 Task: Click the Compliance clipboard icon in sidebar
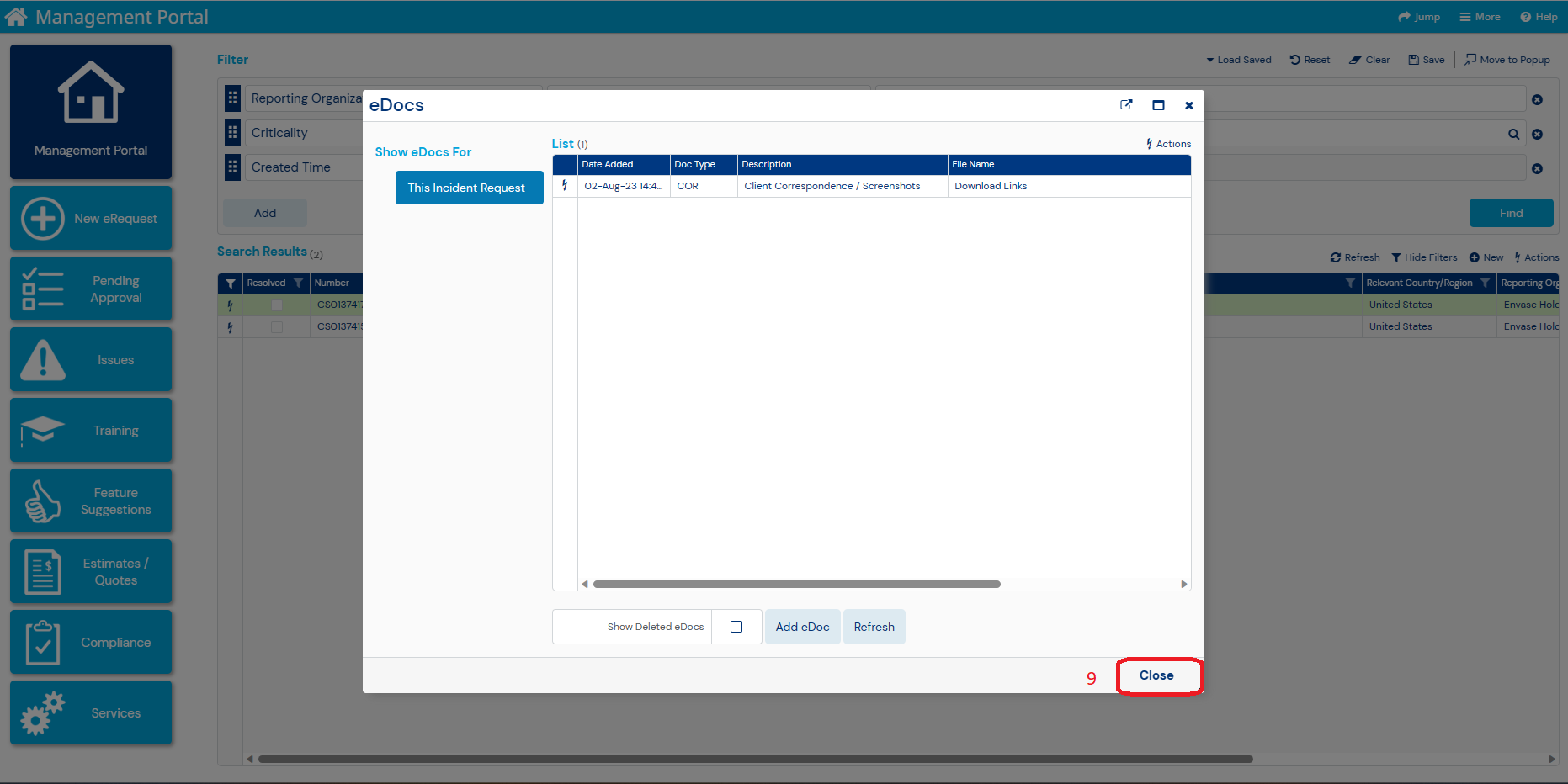(43, 641)
